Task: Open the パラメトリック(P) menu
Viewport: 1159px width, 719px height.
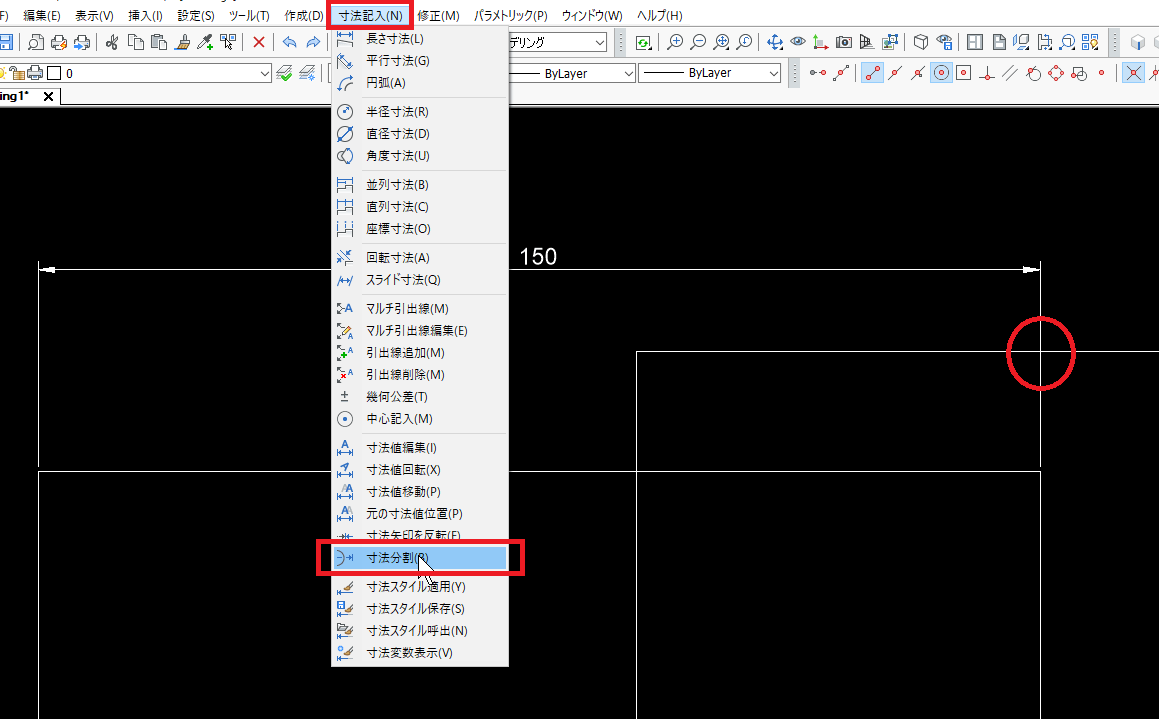Action: pyautogui.click(x=510, y=15)
